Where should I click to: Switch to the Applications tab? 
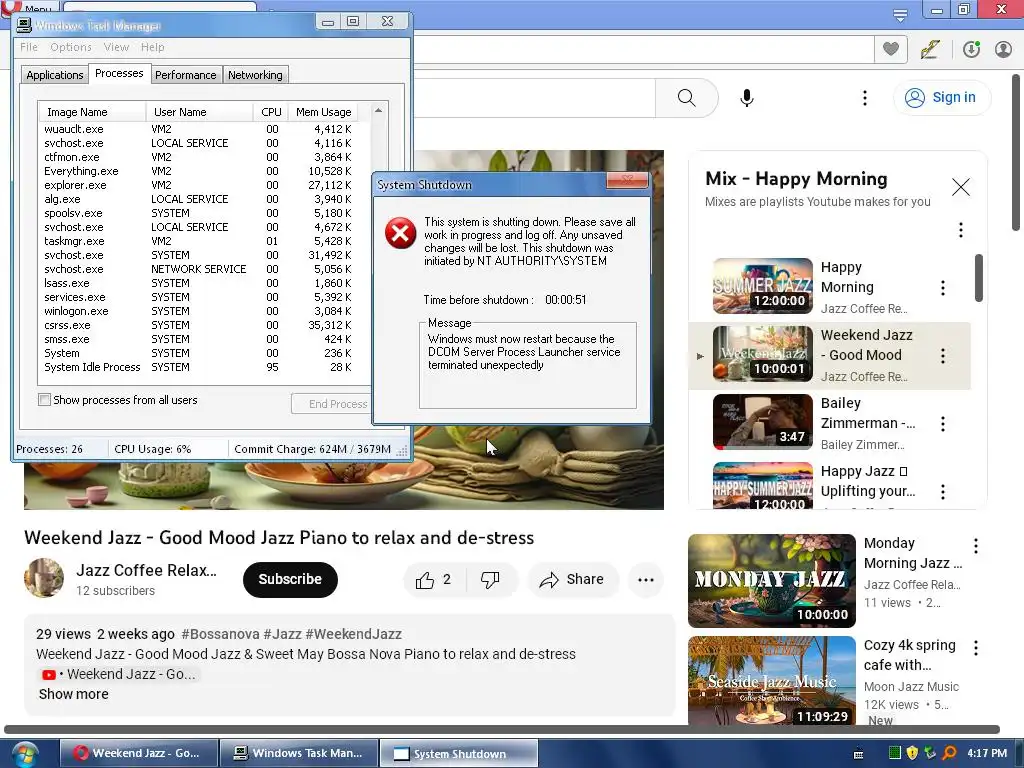pyautogui.click(x=55, y=75)
